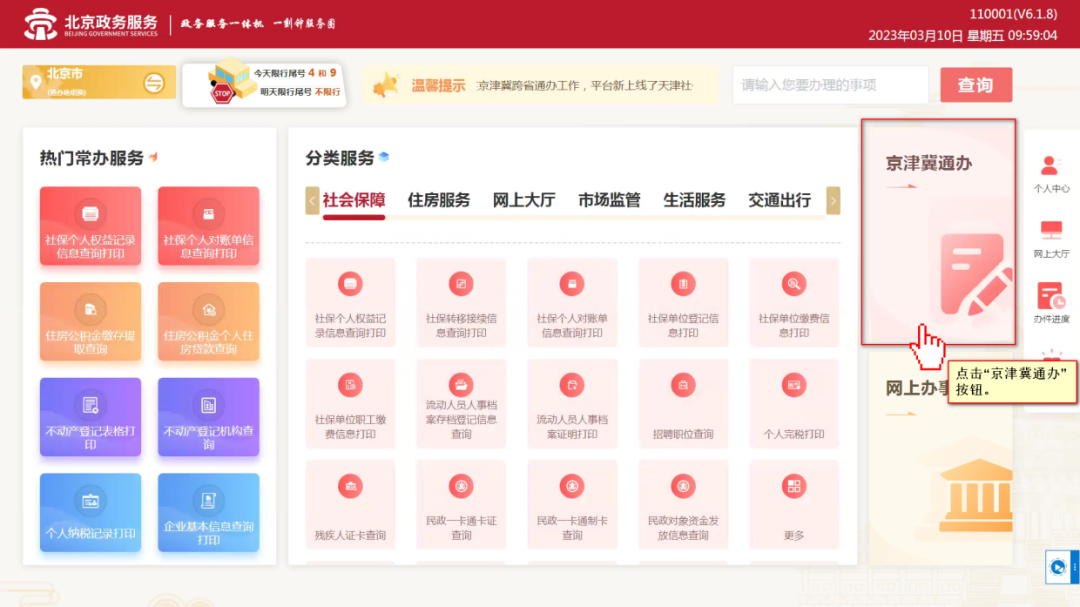Image resolution: width=1080 pixels, height=607 pixels.
Task: Open 社保转移接续信息查询打印 icon
Action: pos(461,285)
